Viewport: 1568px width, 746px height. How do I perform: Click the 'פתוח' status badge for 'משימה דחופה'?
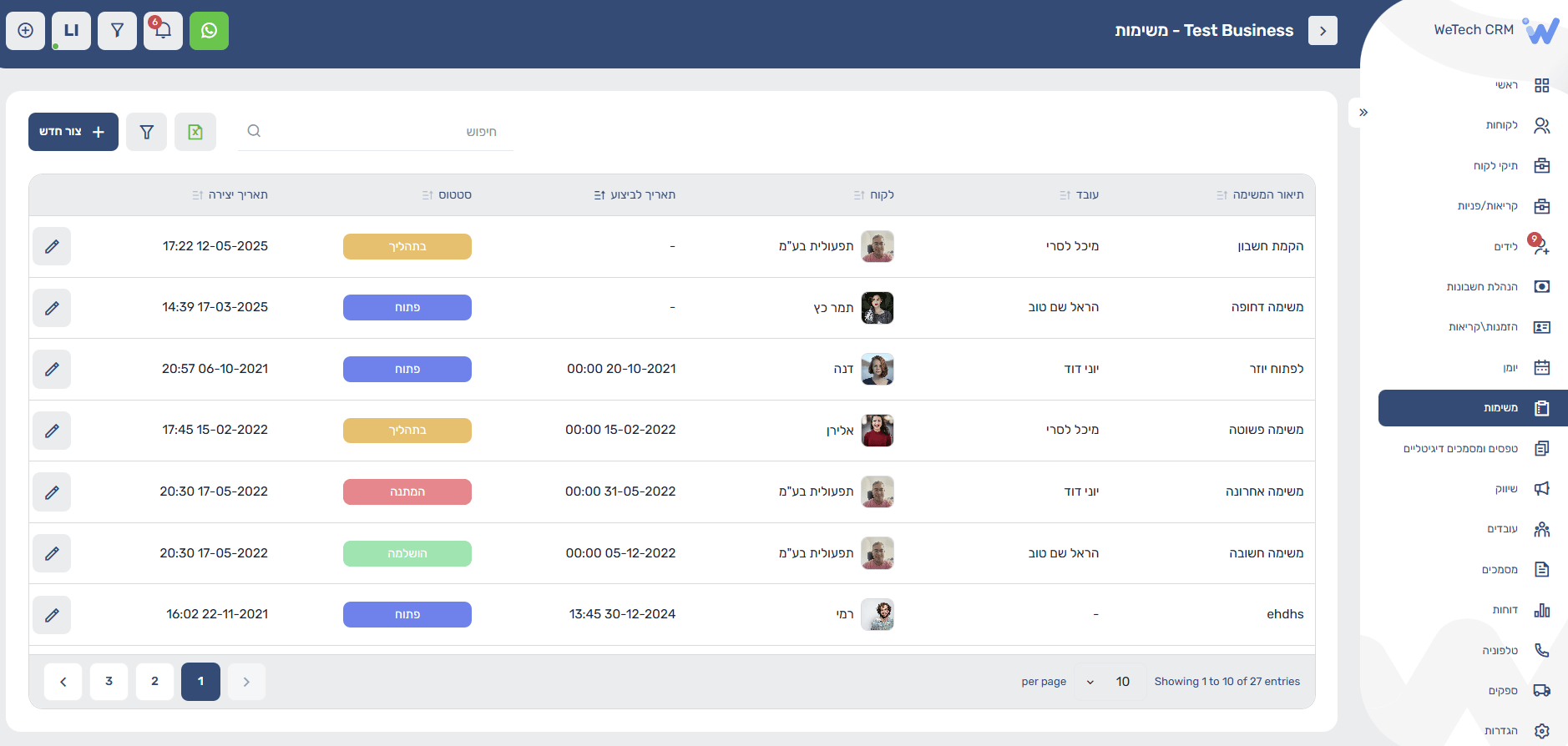[x=407, y=308]
